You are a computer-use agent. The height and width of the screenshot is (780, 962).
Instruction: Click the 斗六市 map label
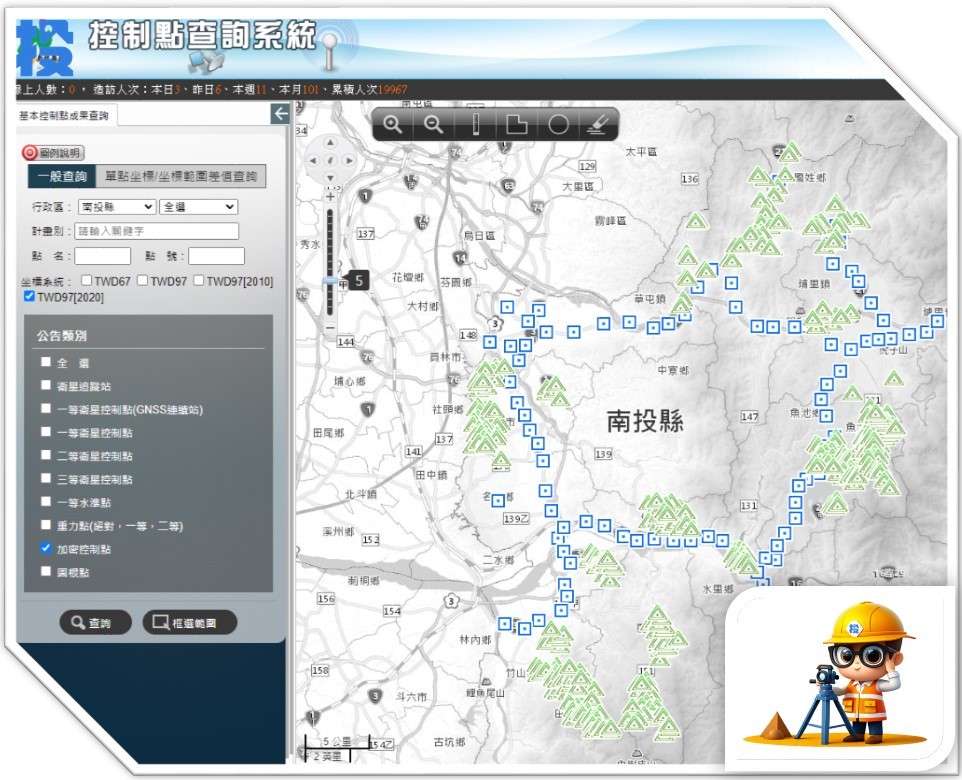[x=412, y=697]
